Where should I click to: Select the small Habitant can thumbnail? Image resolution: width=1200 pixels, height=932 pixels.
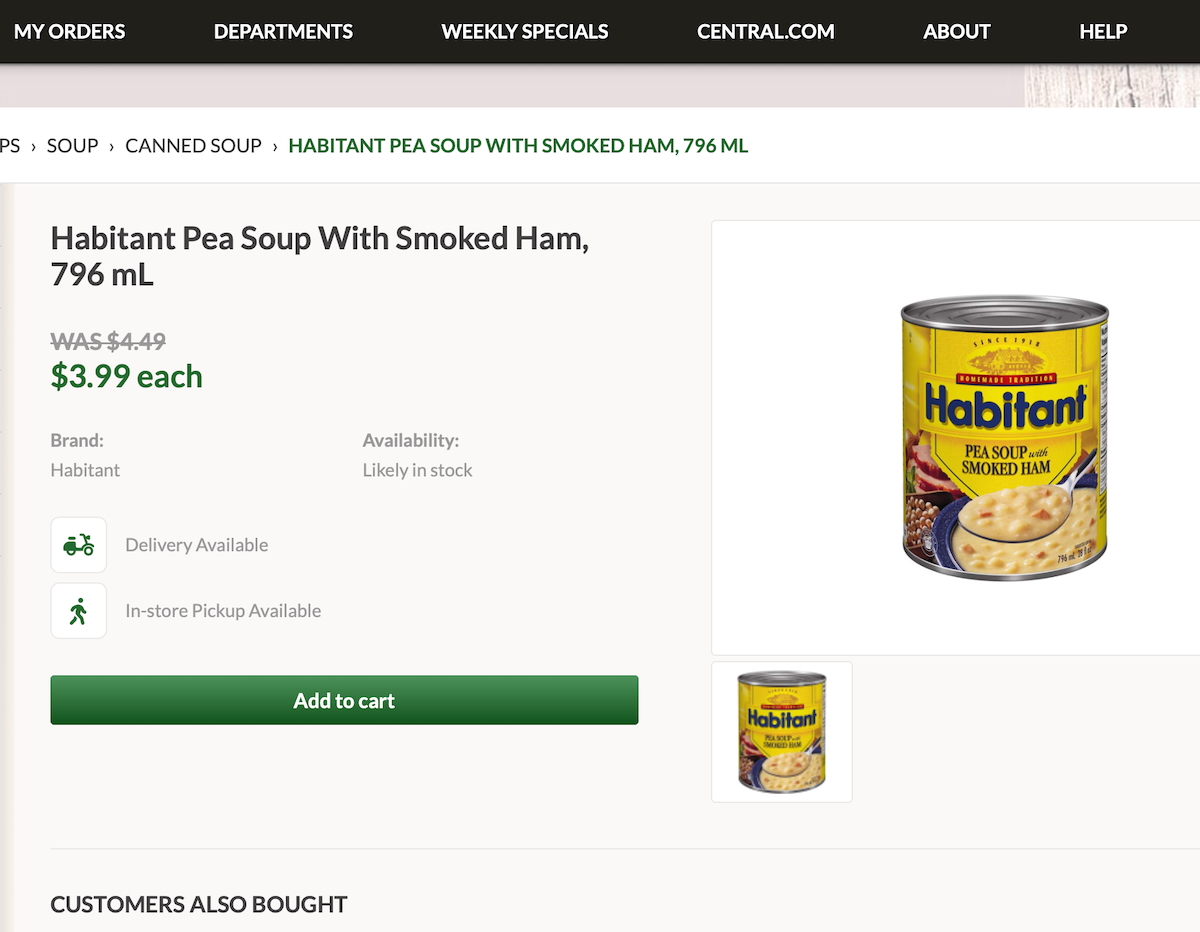pyautogui.click(x=782, y=731)
